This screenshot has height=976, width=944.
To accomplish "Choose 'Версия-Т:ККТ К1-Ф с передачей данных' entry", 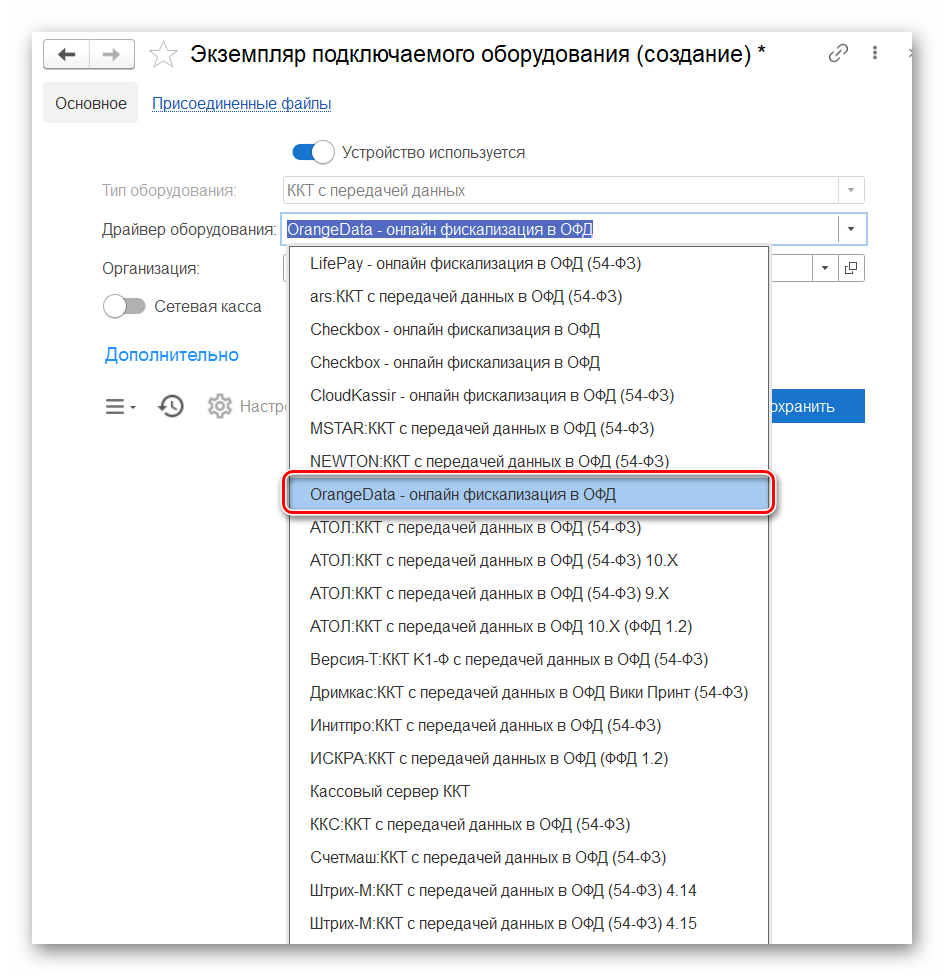I will 529,659.
